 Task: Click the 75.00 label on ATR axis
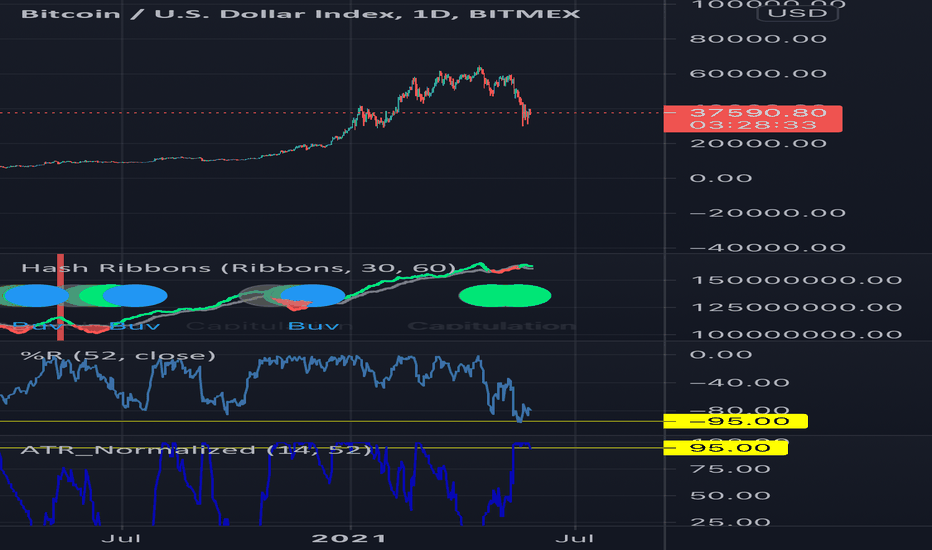[x=731, y=469]
